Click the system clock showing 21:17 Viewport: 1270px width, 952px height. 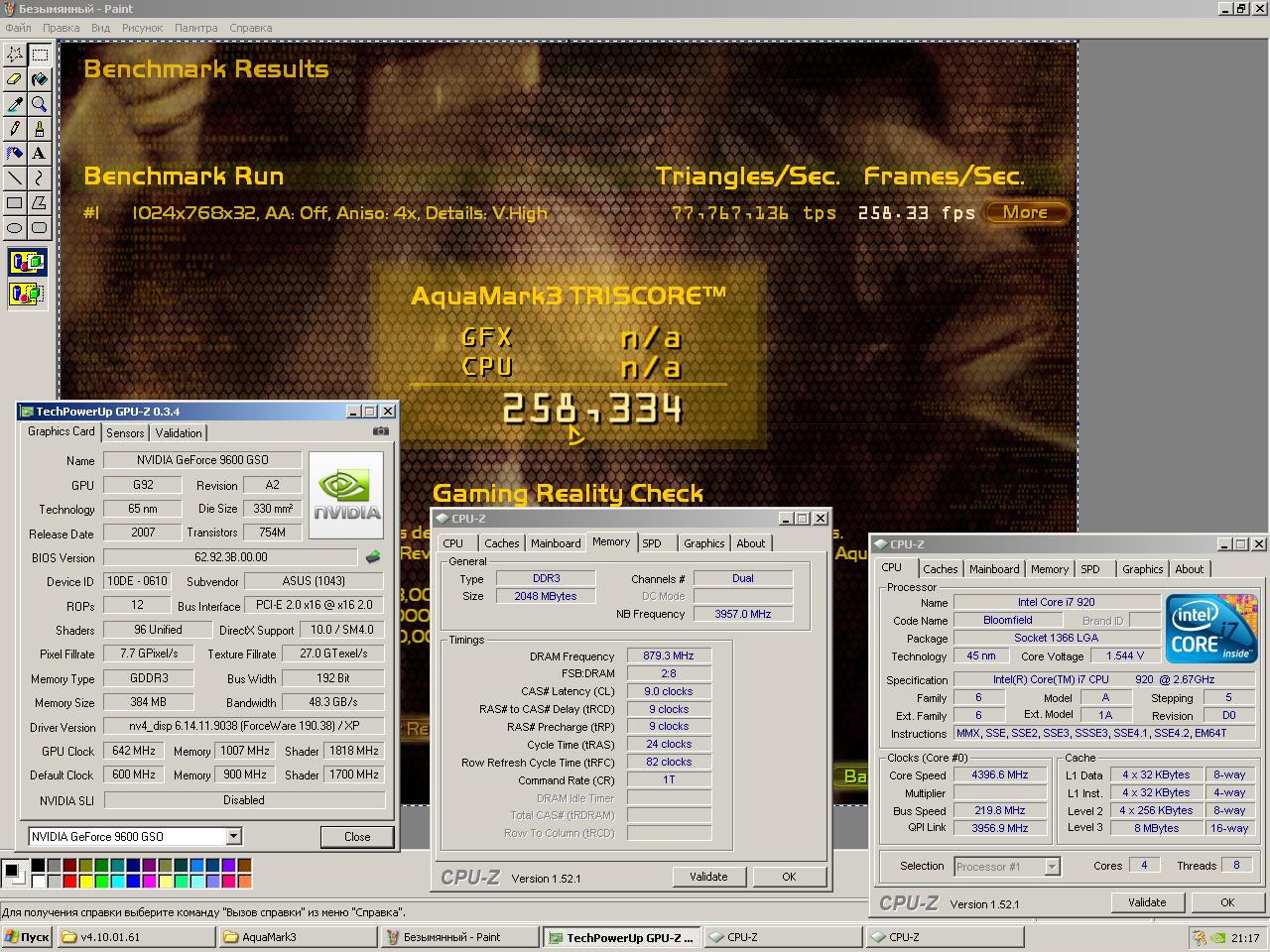1245,938
